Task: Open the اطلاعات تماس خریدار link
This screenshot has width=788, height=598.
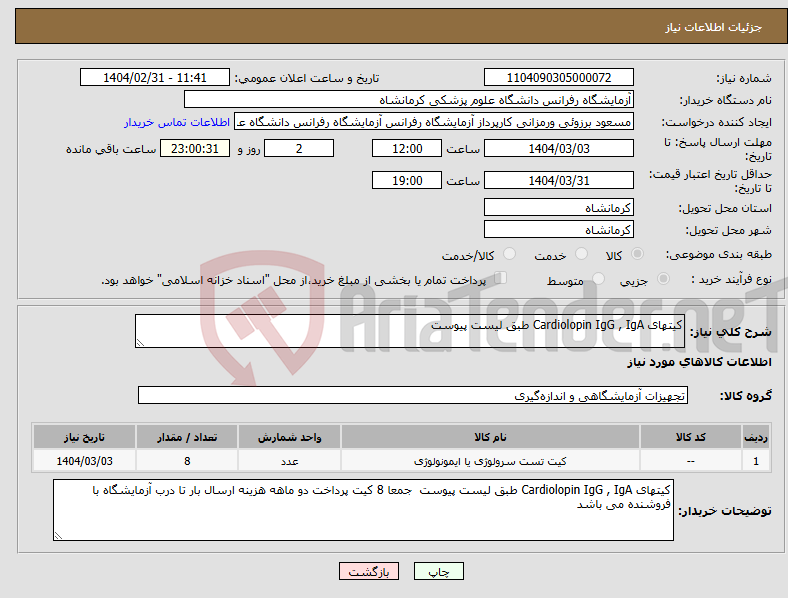Action: pos(177,122)
